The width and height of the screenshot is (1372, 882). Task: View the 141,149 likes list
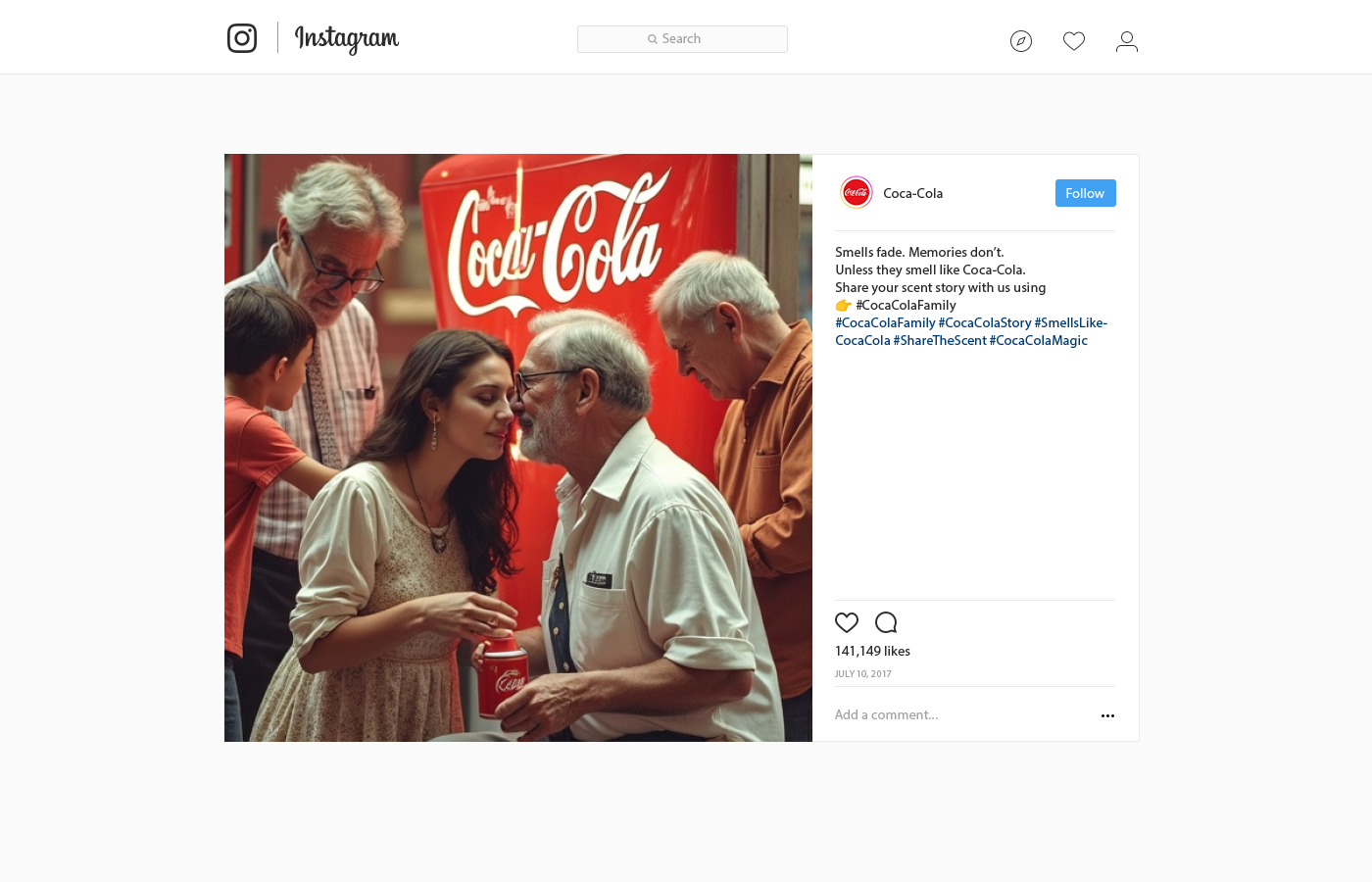point(872,651)
